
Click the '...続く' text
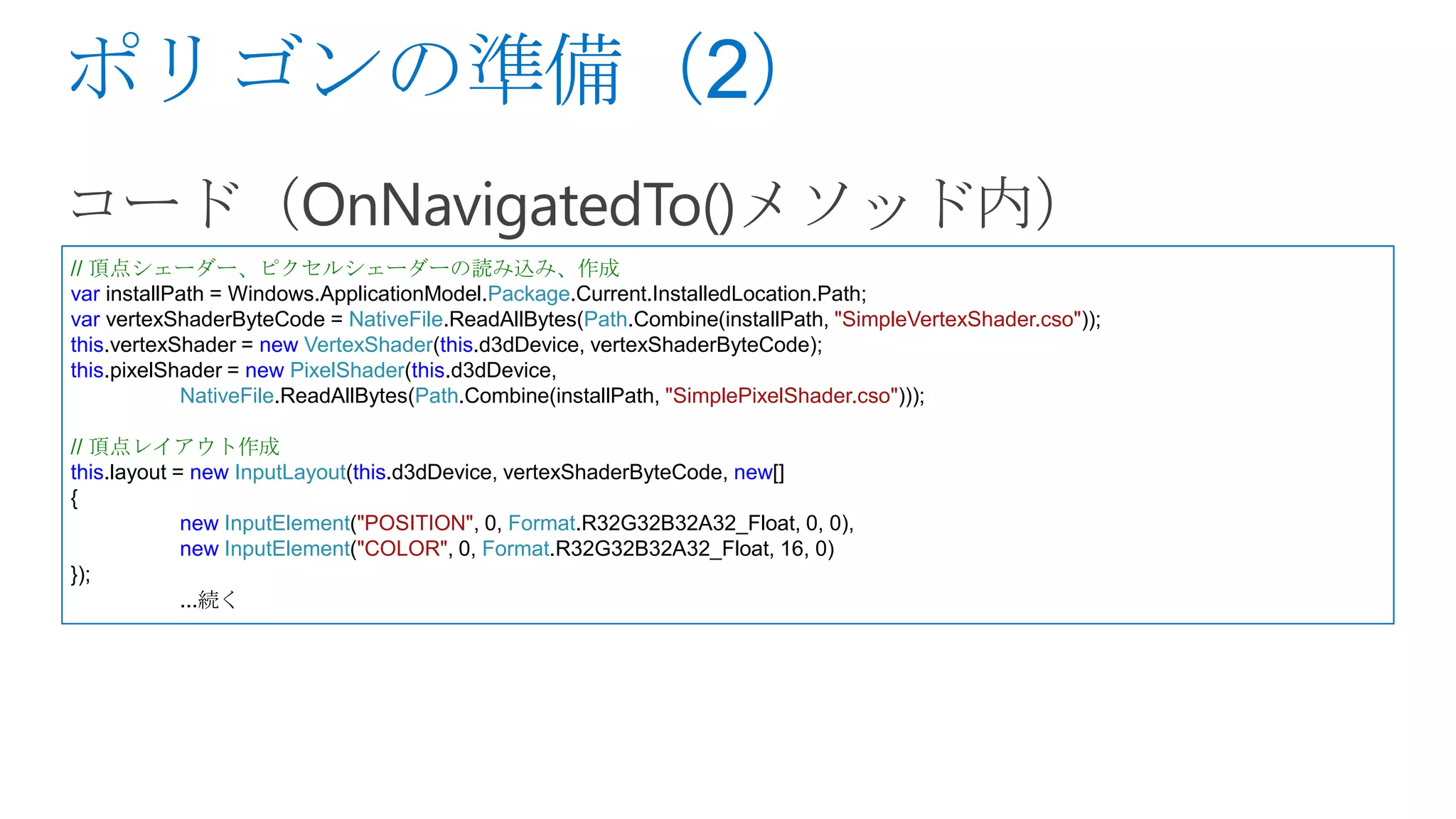[x=208, y=600]
